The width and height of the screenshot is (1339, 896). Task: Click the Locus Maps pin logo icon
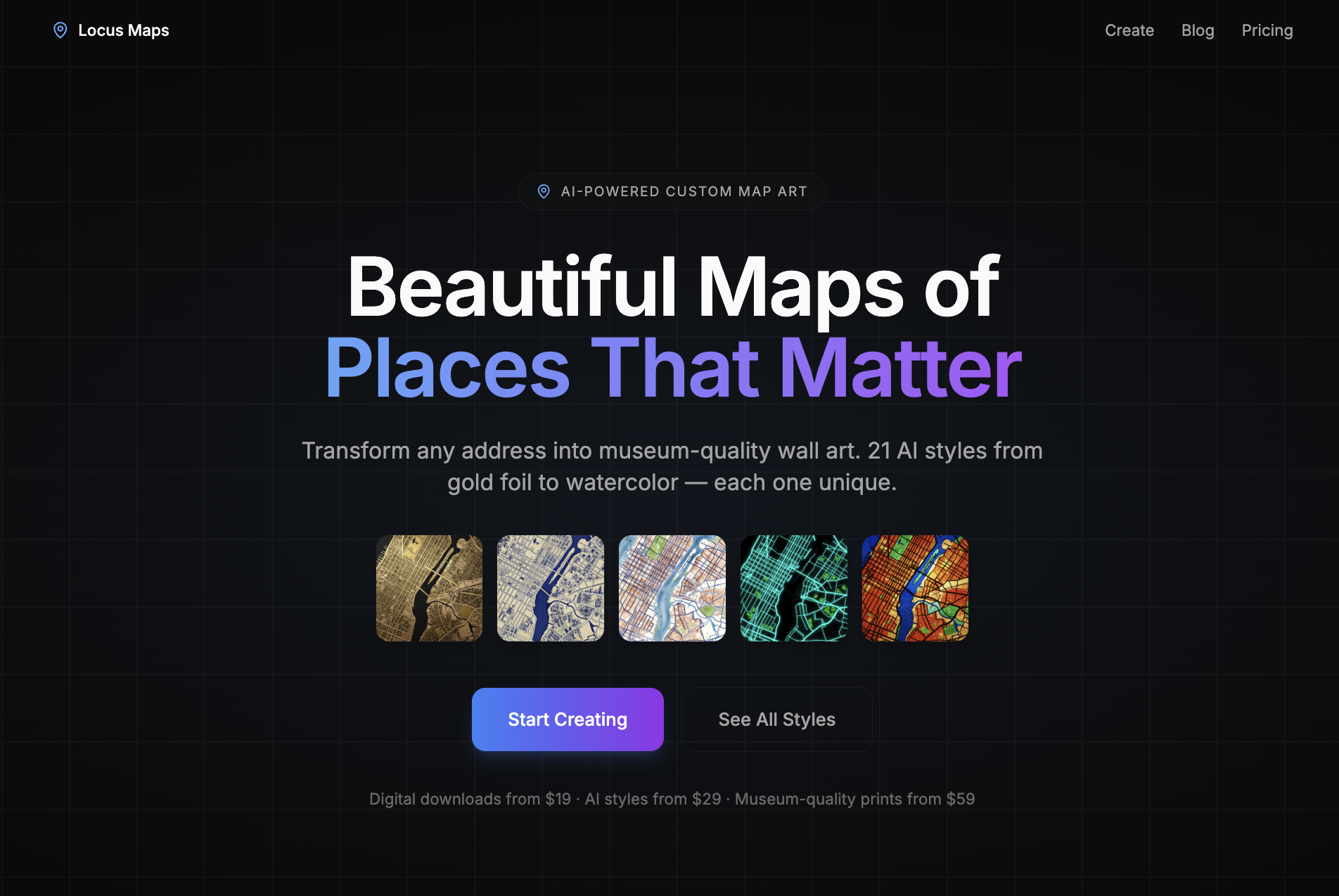tap(60, 30)
